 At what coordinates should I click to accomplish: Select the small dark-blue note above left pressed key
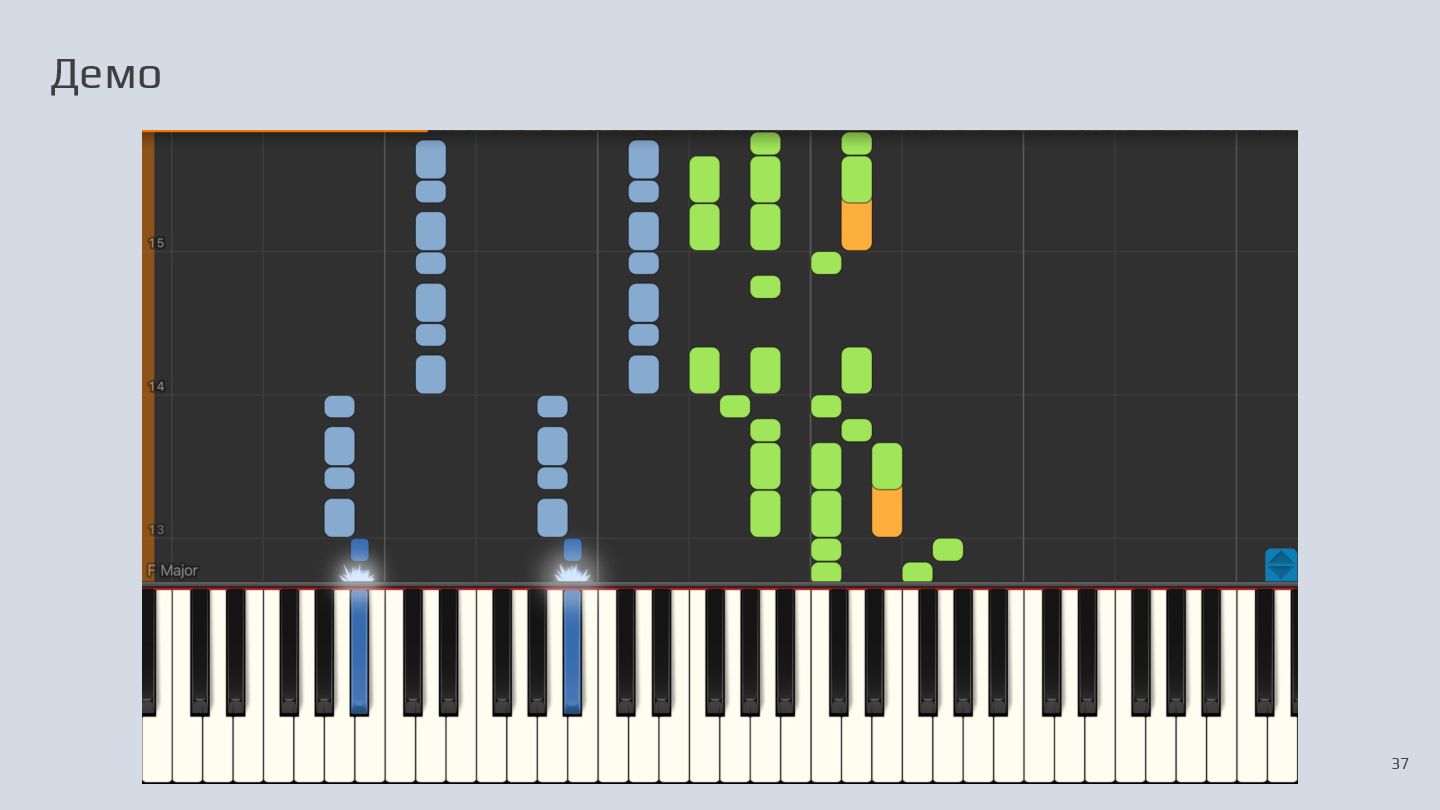359,550
